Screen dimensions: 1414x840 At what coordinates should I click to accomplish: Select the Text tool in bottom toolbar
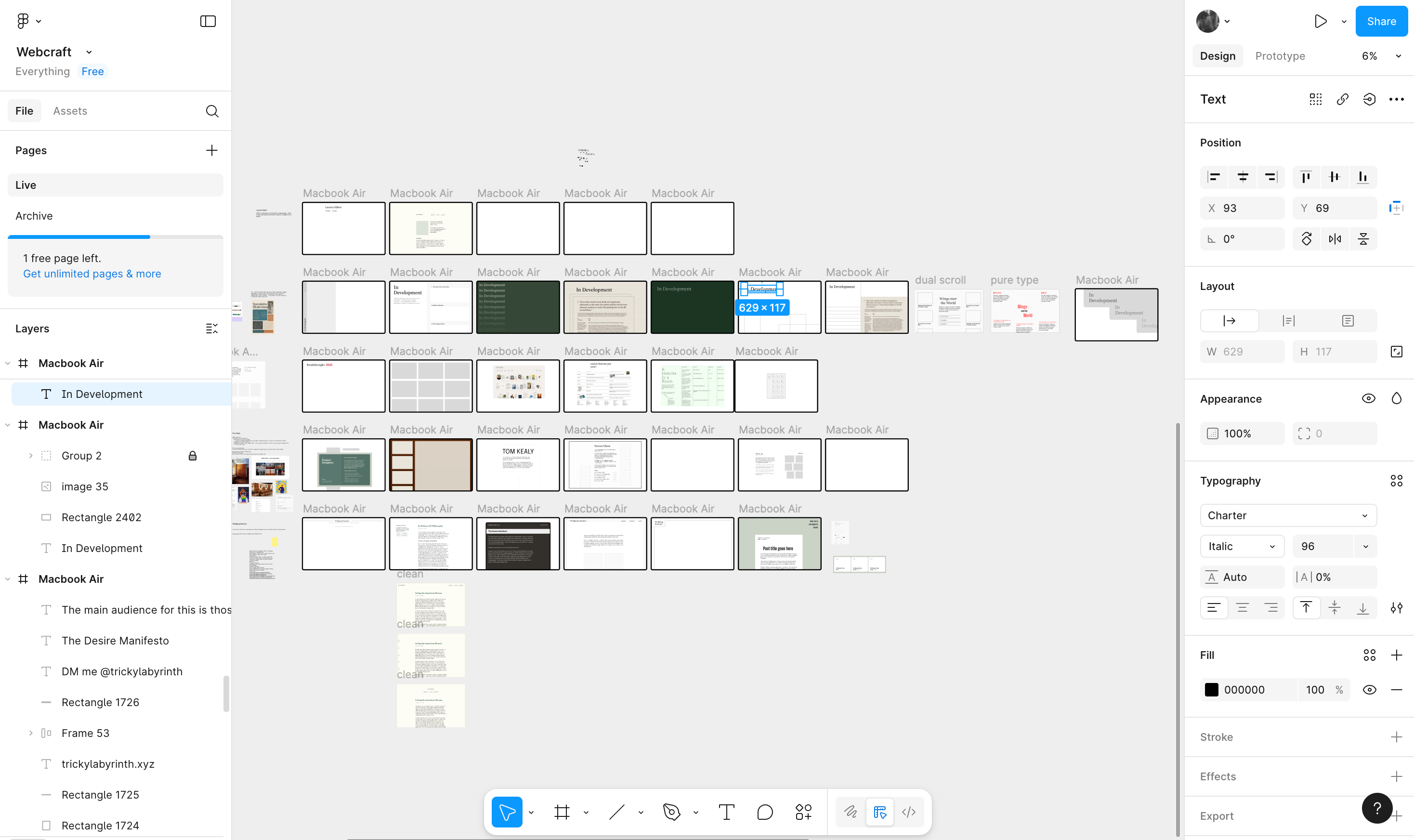click(726, 812)
